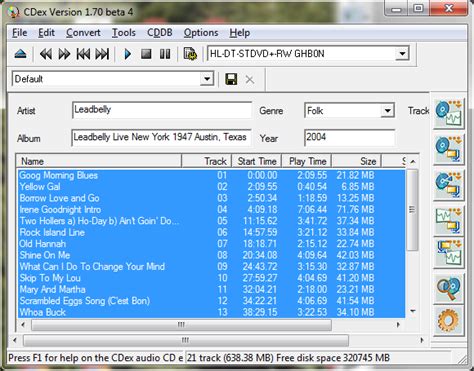Open the Tools menu
This screenshot has width=474, height=371.
[124, 33]
